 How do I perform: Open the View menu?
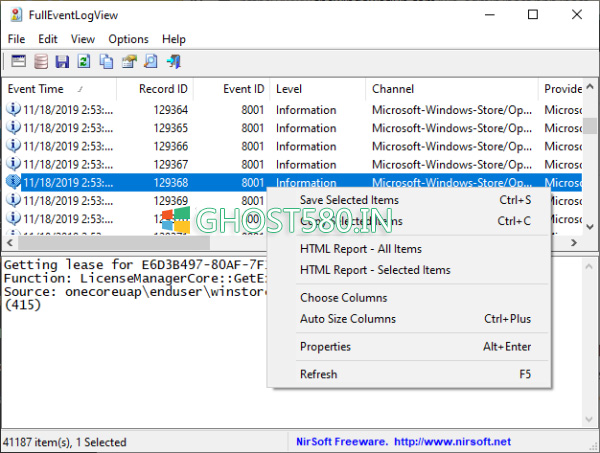point(83,39)
